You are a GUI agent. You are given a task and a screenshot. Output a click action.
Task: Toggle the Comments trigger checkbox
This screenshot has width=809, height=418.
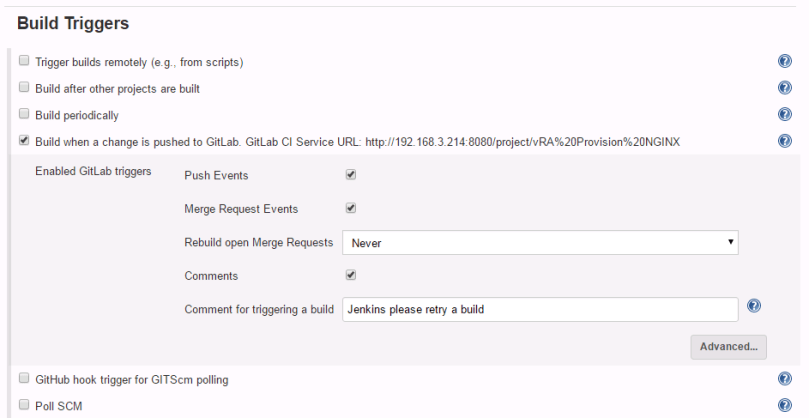click(351, 274)
